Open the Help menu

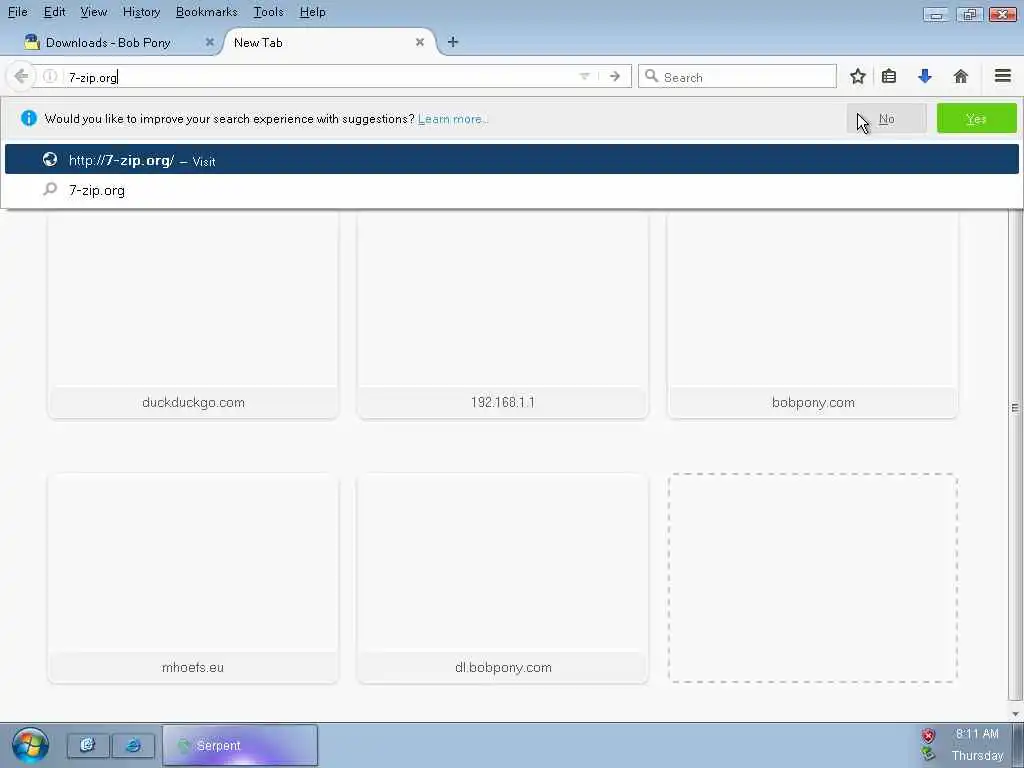(312, 12)
